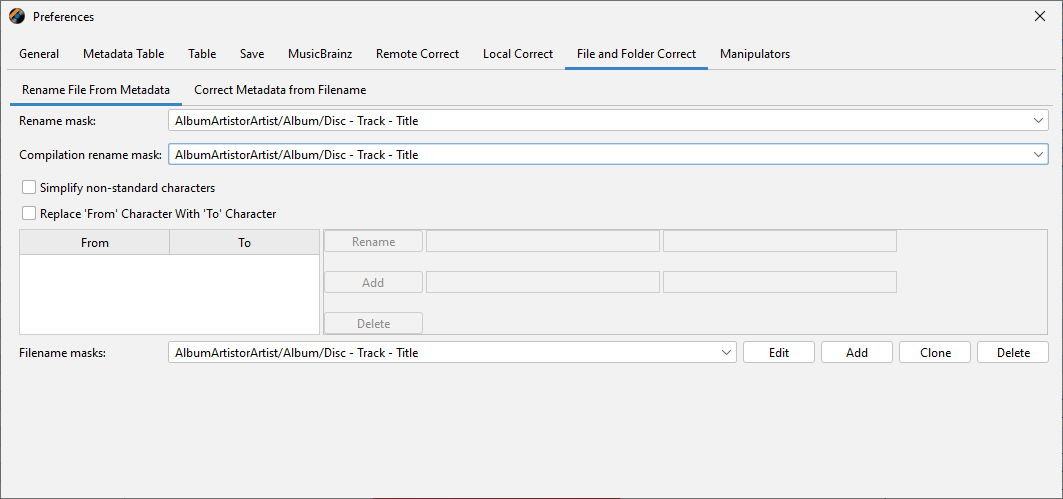Open the Manipulators tab
This screenshot has width=1063, height=499.
pos(754,54)
